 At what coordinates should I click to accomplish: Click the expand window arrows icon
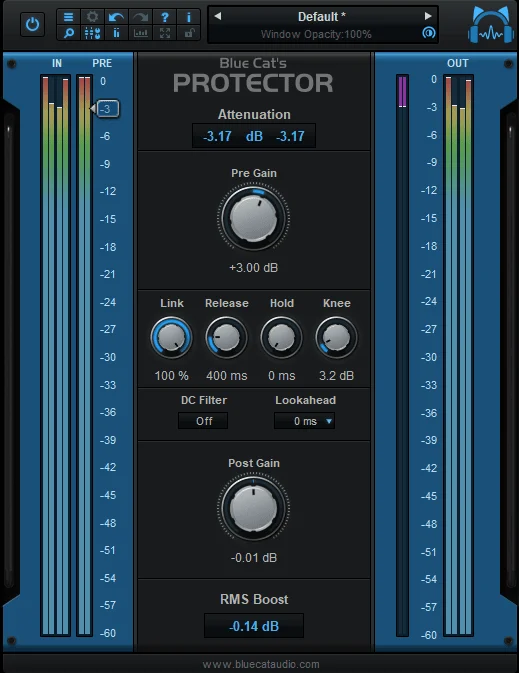[x=164, y=33]
